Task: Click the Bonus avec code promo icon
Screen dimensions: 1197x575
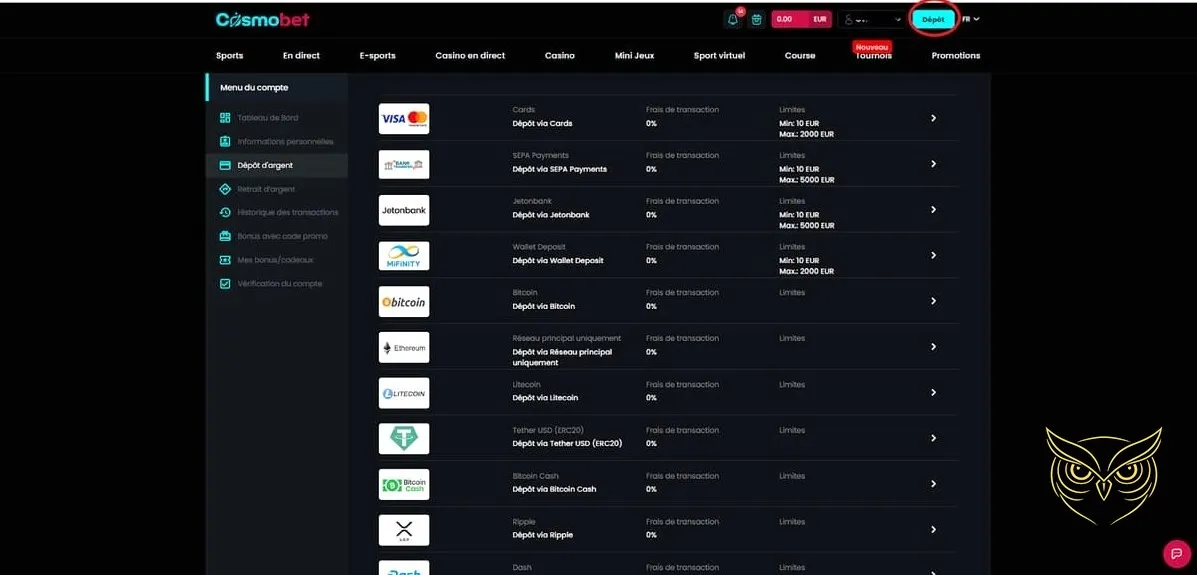Action: (225, 236)
